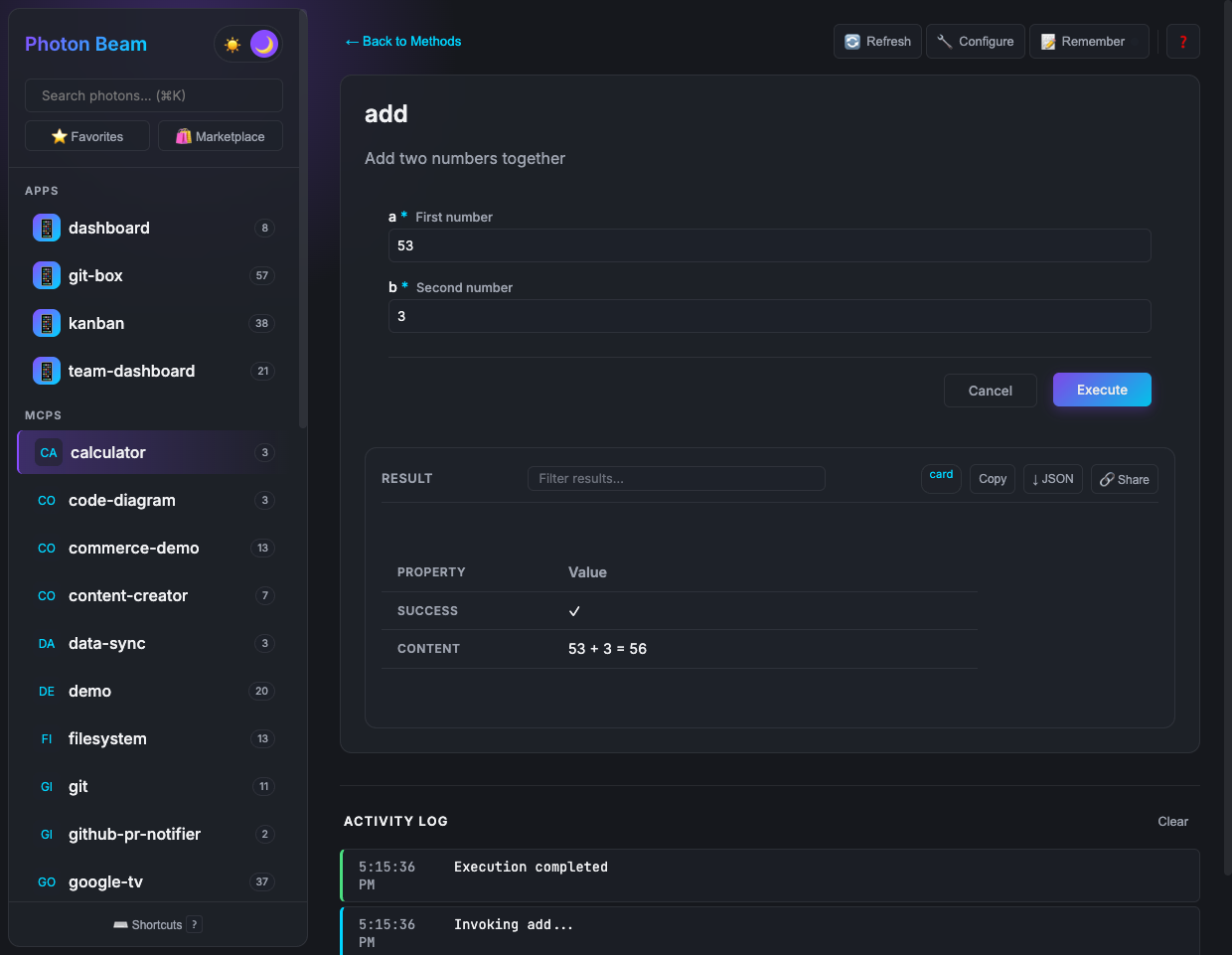Open Favorites list
The height and width of the screenshot is (955, 1232).
tap(87, 136)
